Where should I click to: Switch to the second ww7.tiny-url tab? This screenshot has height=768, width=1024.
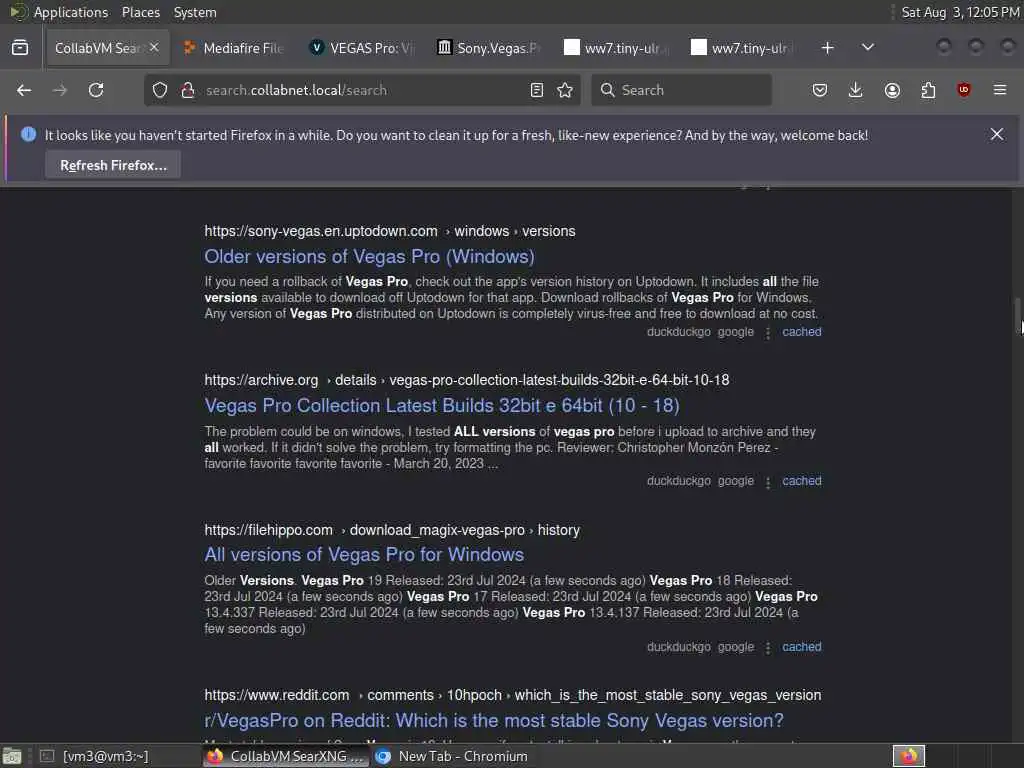(x=744, y=48)
